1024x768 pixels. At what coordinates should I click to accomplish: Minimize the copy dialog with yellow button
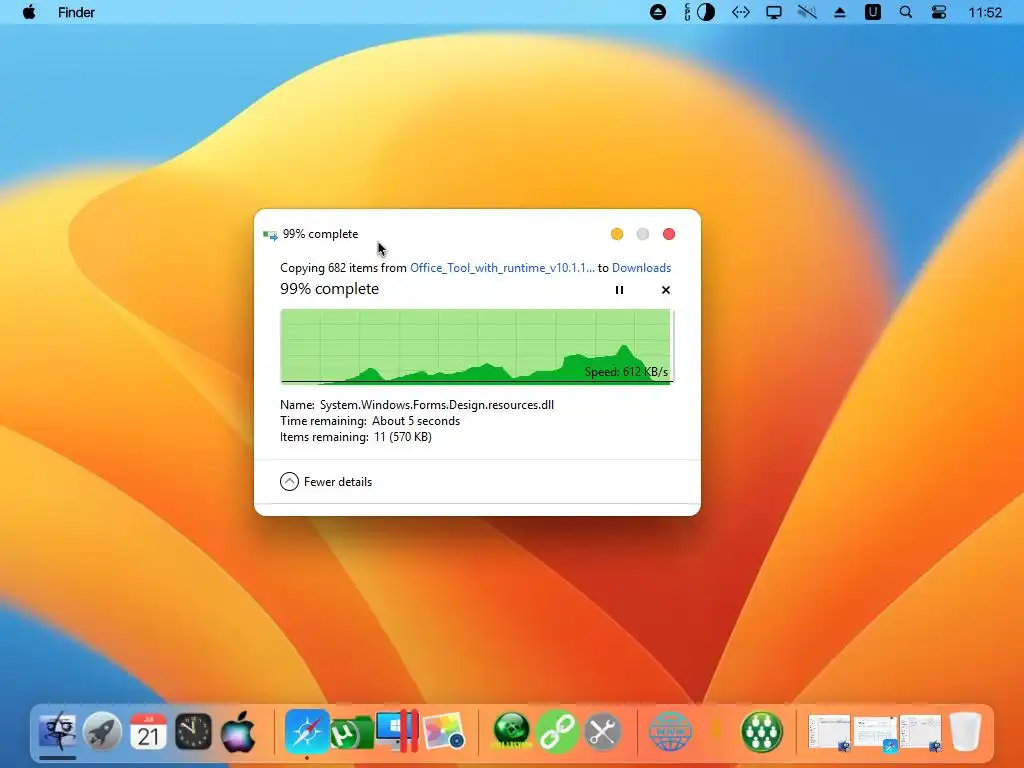(x=616, y=234)
